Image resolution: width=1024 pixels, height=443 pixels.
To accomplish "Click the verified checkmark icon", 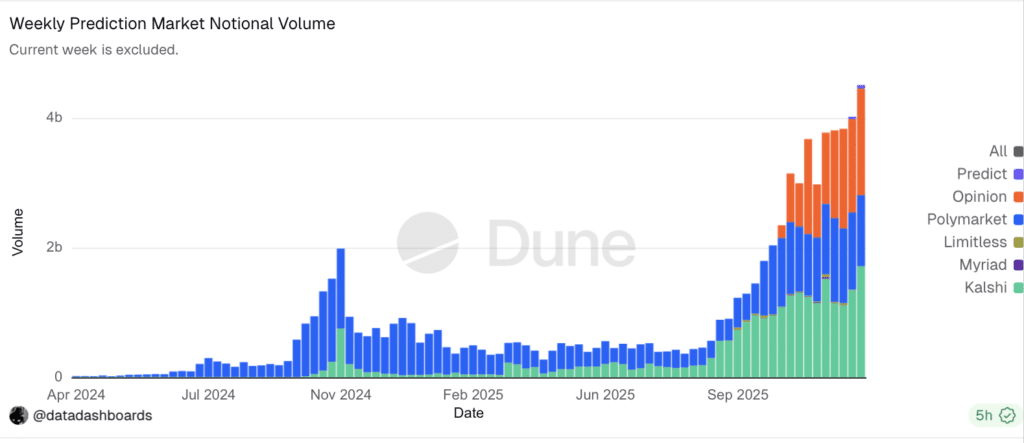I will click(1007, 415).
